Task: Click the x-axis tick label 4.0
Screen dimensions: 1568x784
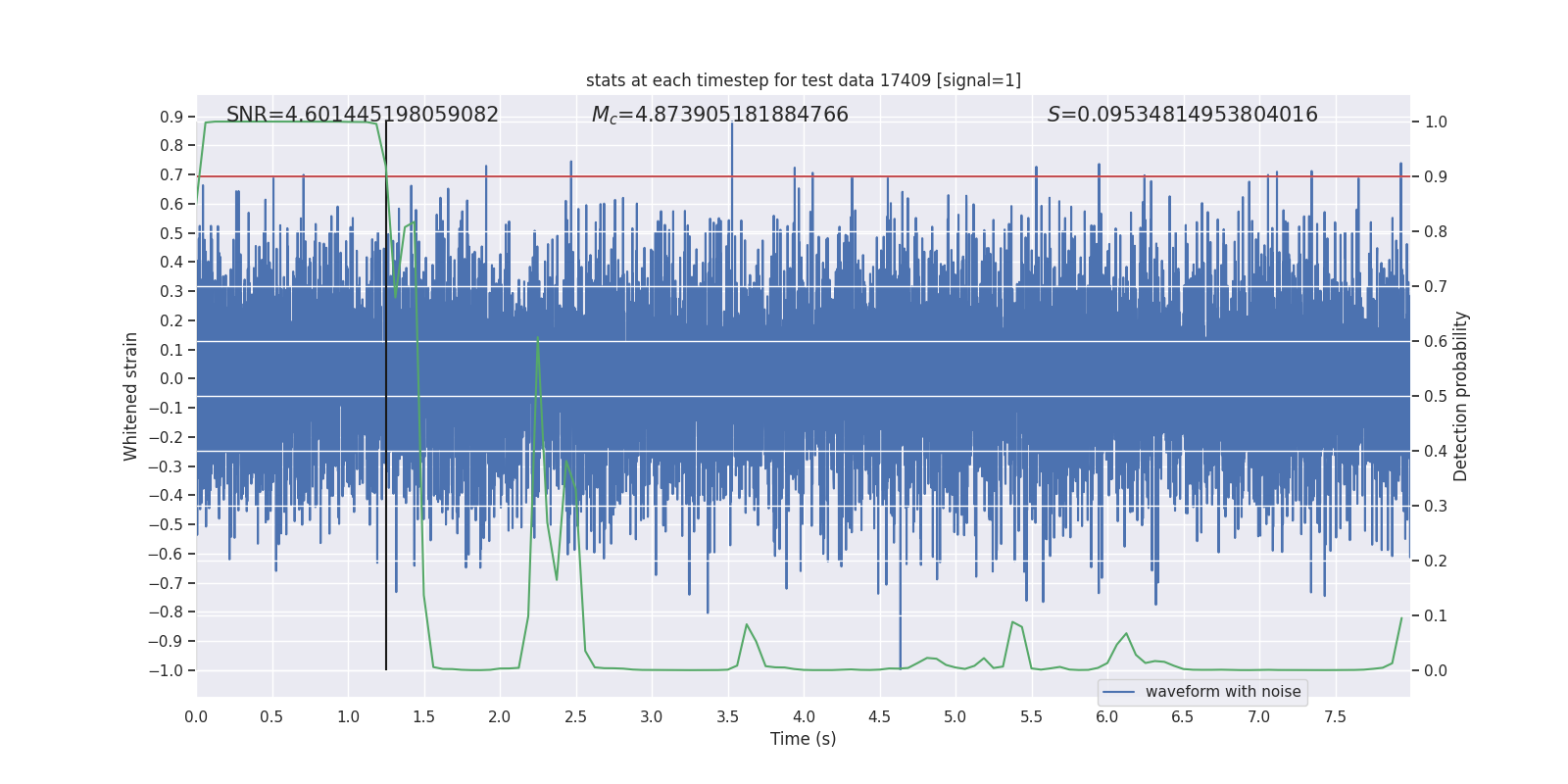Action: point(804,717)
